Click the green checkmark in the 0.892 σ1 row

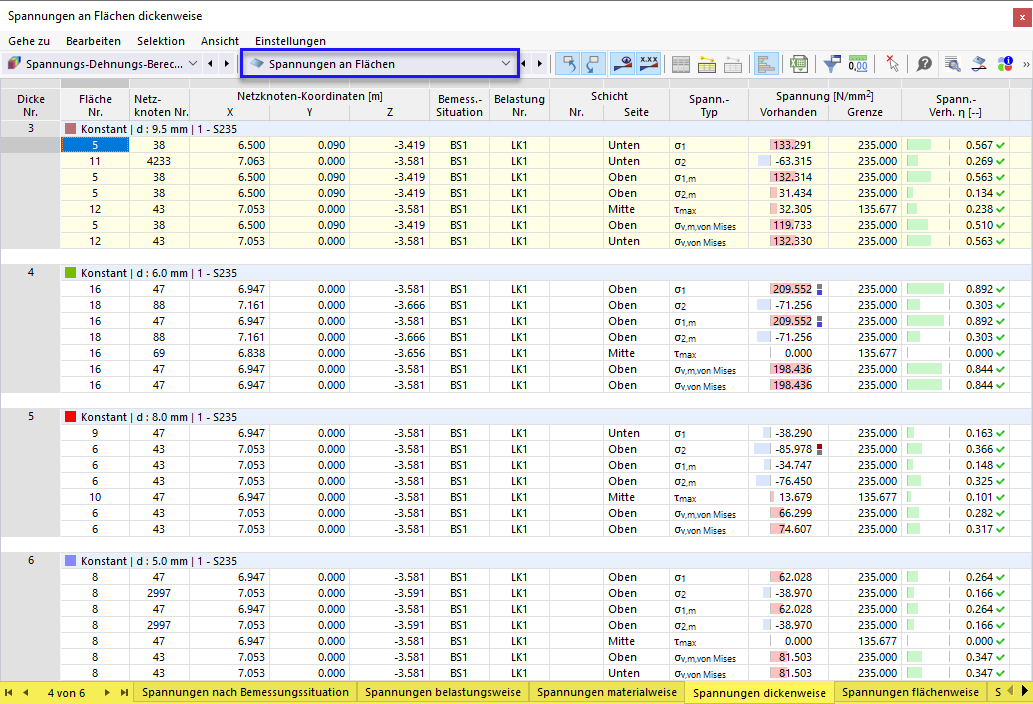point(1001,289)
